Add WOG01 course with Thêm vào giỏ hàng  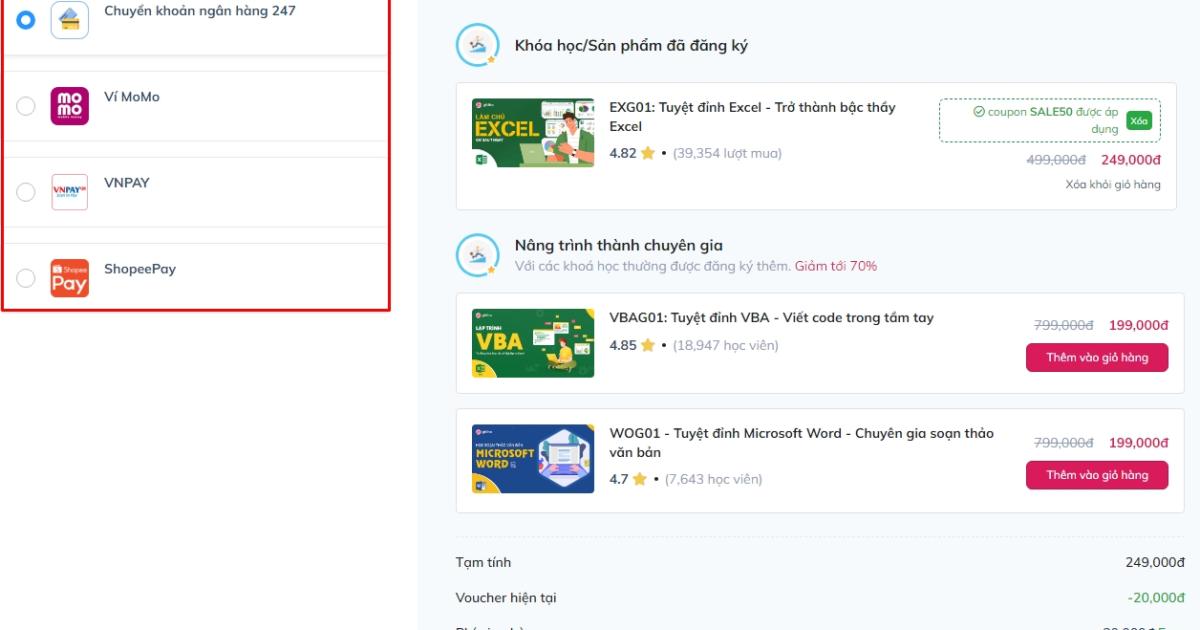(x=1097, y=475)
